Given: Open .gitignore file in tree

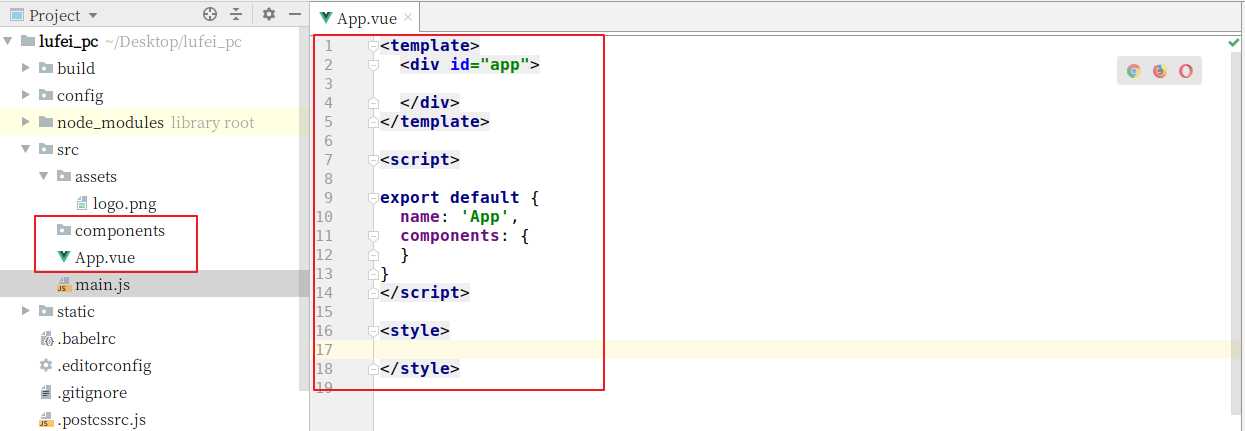Looking at the screenshot, I should [x=83, y=393].
